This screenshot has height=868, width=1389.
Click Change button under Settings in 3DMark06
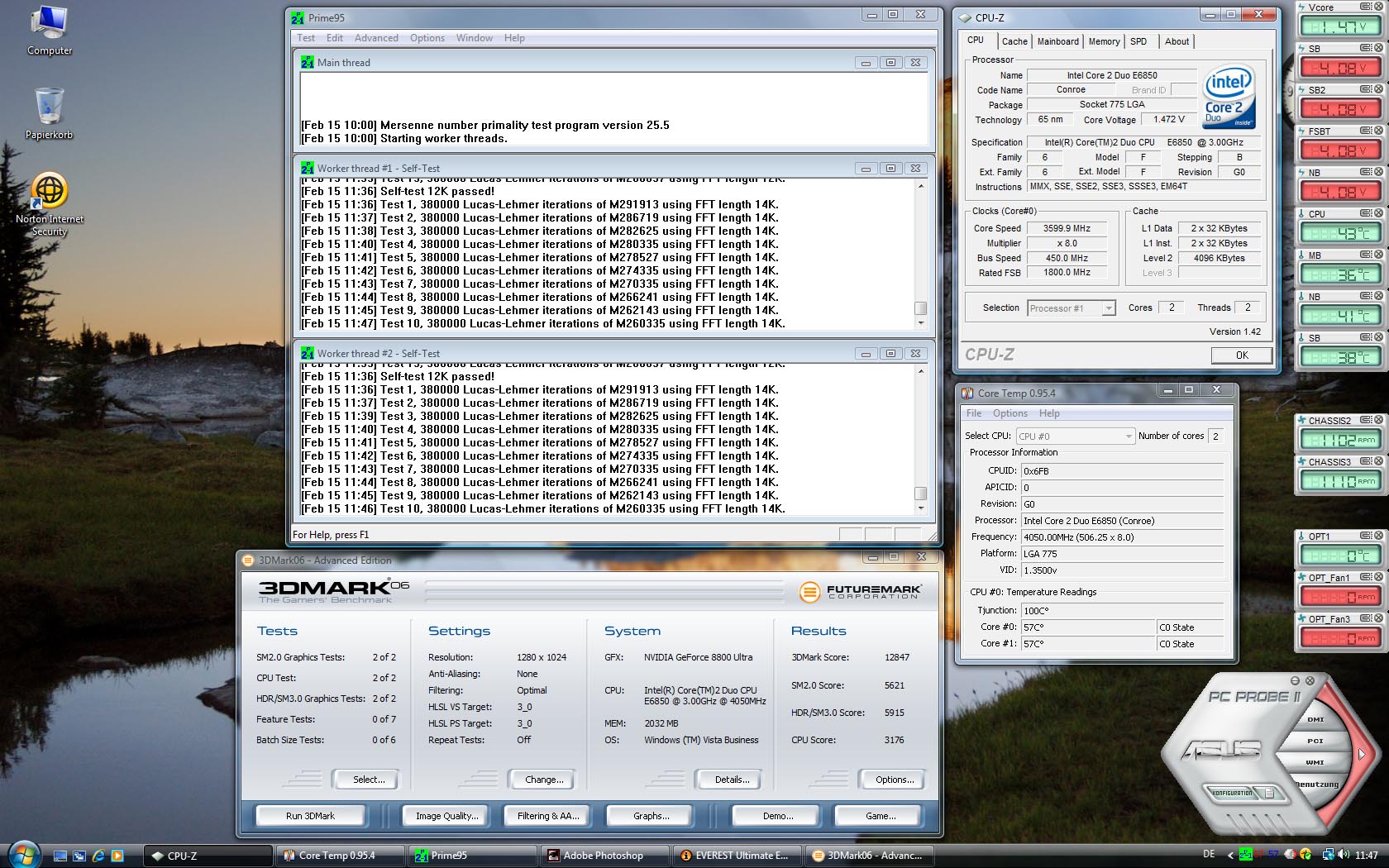pyautogui.click(x=543, y=780)
